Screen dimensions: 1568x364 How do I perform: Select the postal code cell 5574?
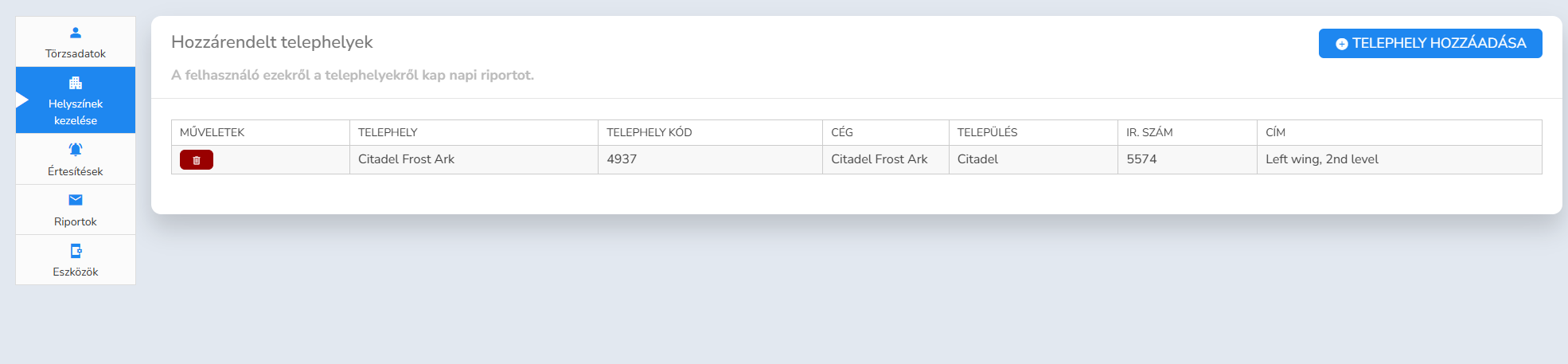[x=1141, y=159]
